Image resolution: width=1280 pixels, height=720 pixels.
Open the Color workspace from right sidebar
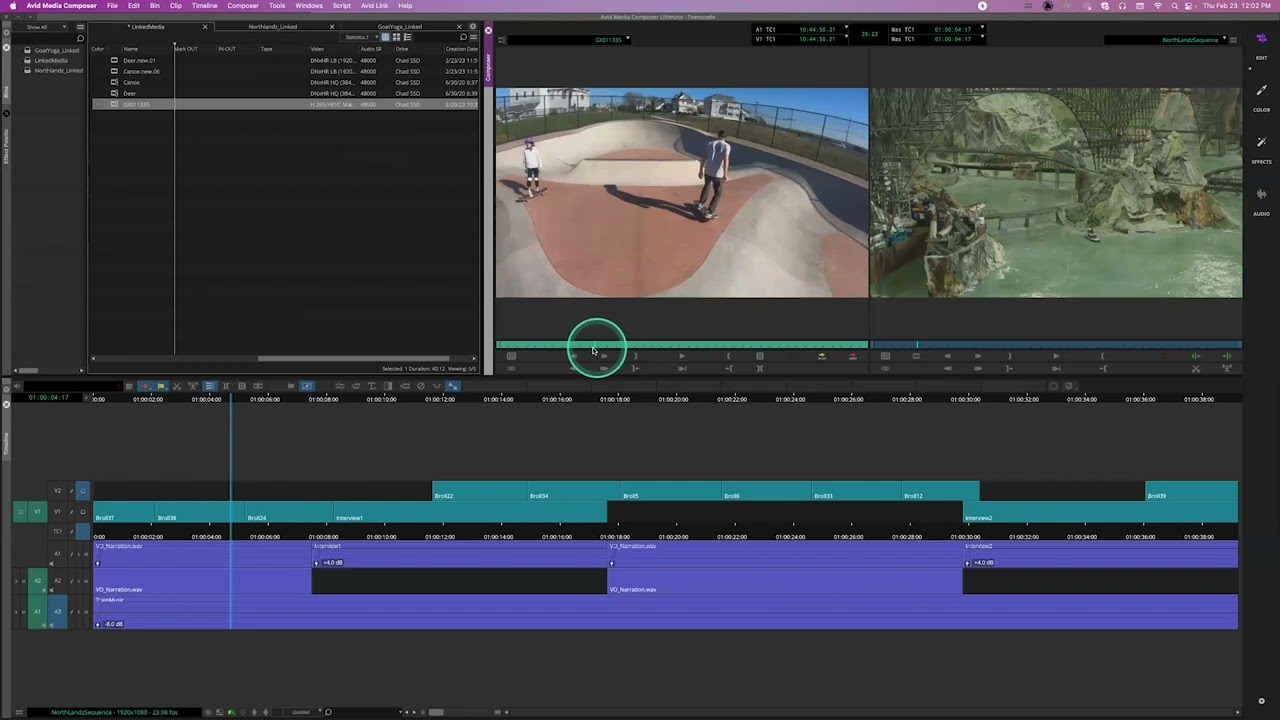pyautogui.click(x=1261, y=97)
